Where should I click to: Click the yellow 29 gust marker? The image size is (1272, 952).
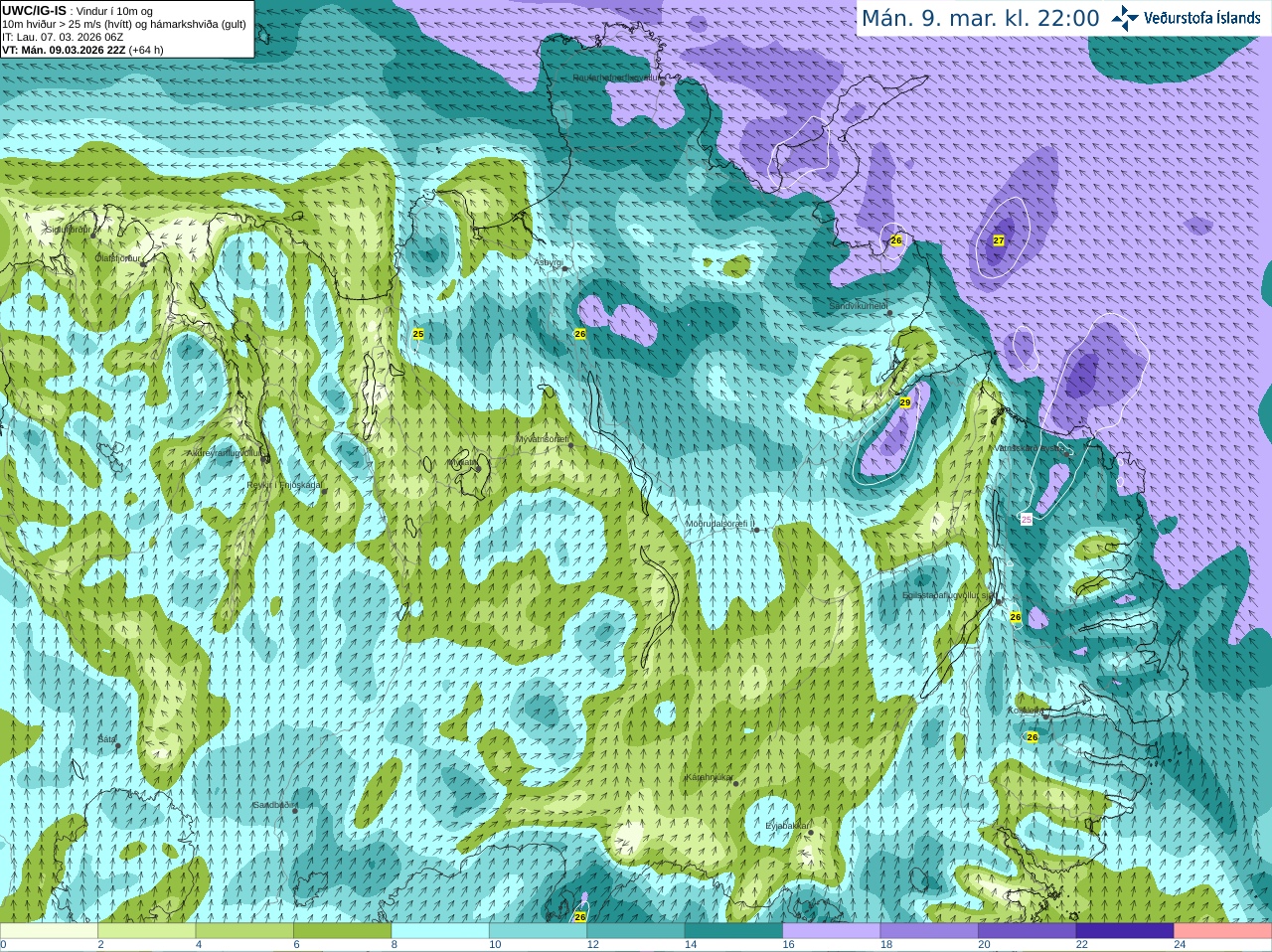tap(905, 402)
